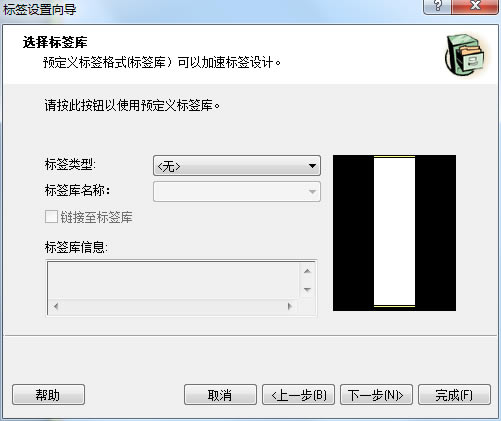This screenshot has height=421, width=501.
Task: Go back with <上一步(B)
Action: tap(298, 395)
